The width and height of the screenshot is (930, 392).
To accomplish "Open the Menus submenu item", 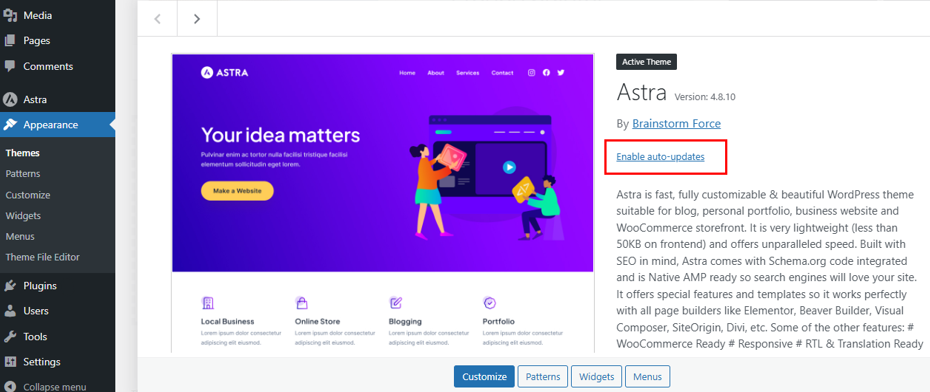I will [20, 237].
